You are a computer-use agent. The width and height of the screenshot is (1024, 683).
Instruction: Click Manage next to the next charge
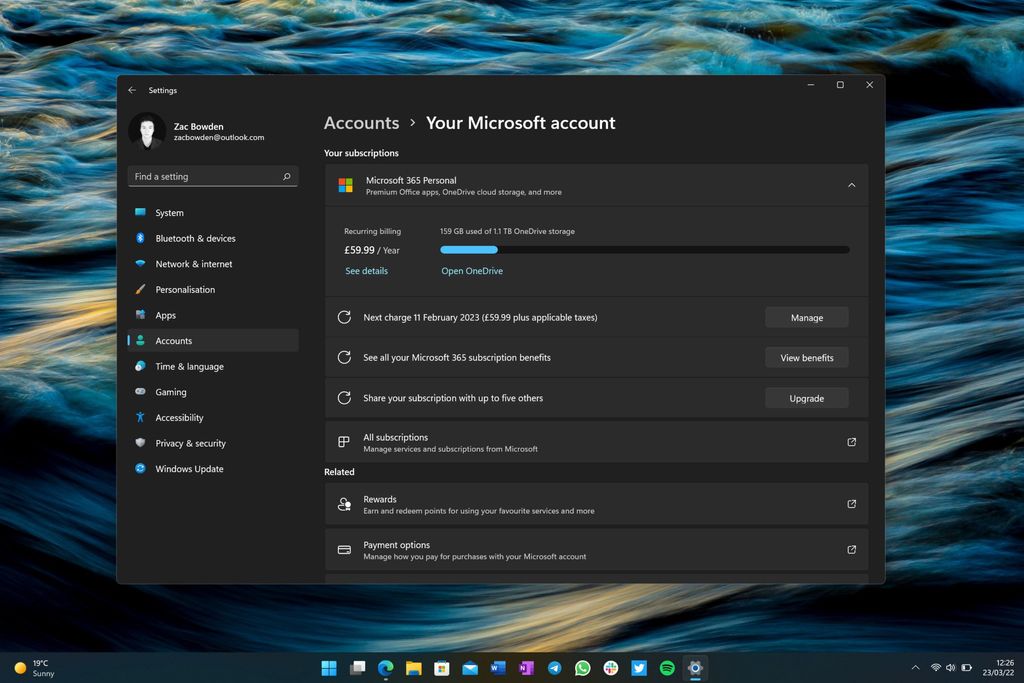(x=806, y=317)
